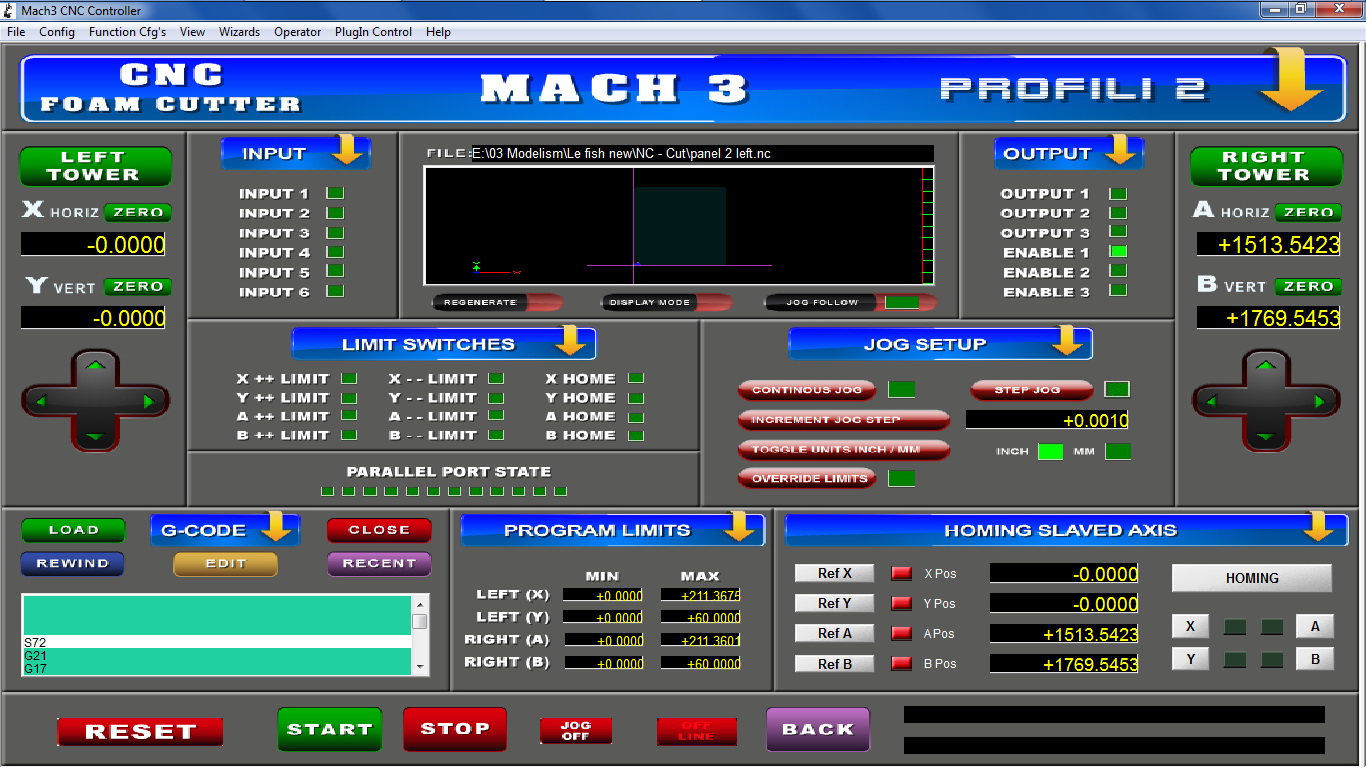The image size is (1366, 768).
Task: Open the Config menu
Action: point(57,32)
